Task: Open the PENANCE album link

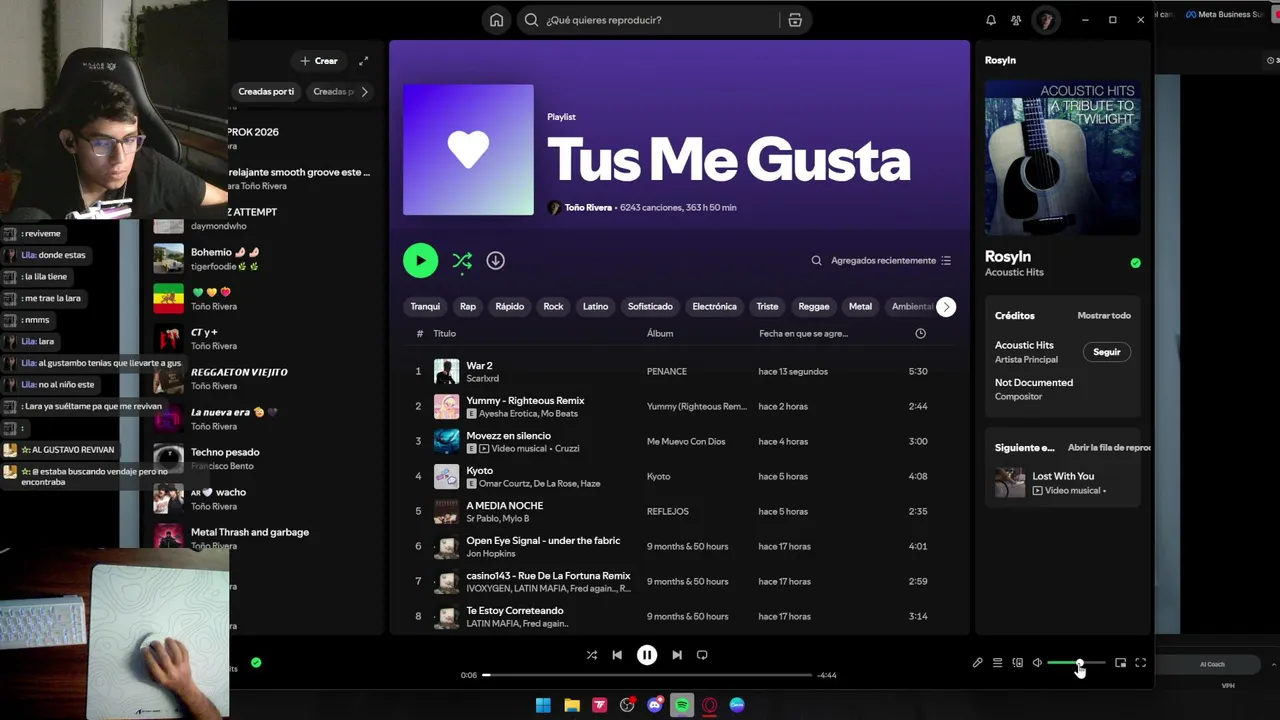Action: [x=667, y=372]
